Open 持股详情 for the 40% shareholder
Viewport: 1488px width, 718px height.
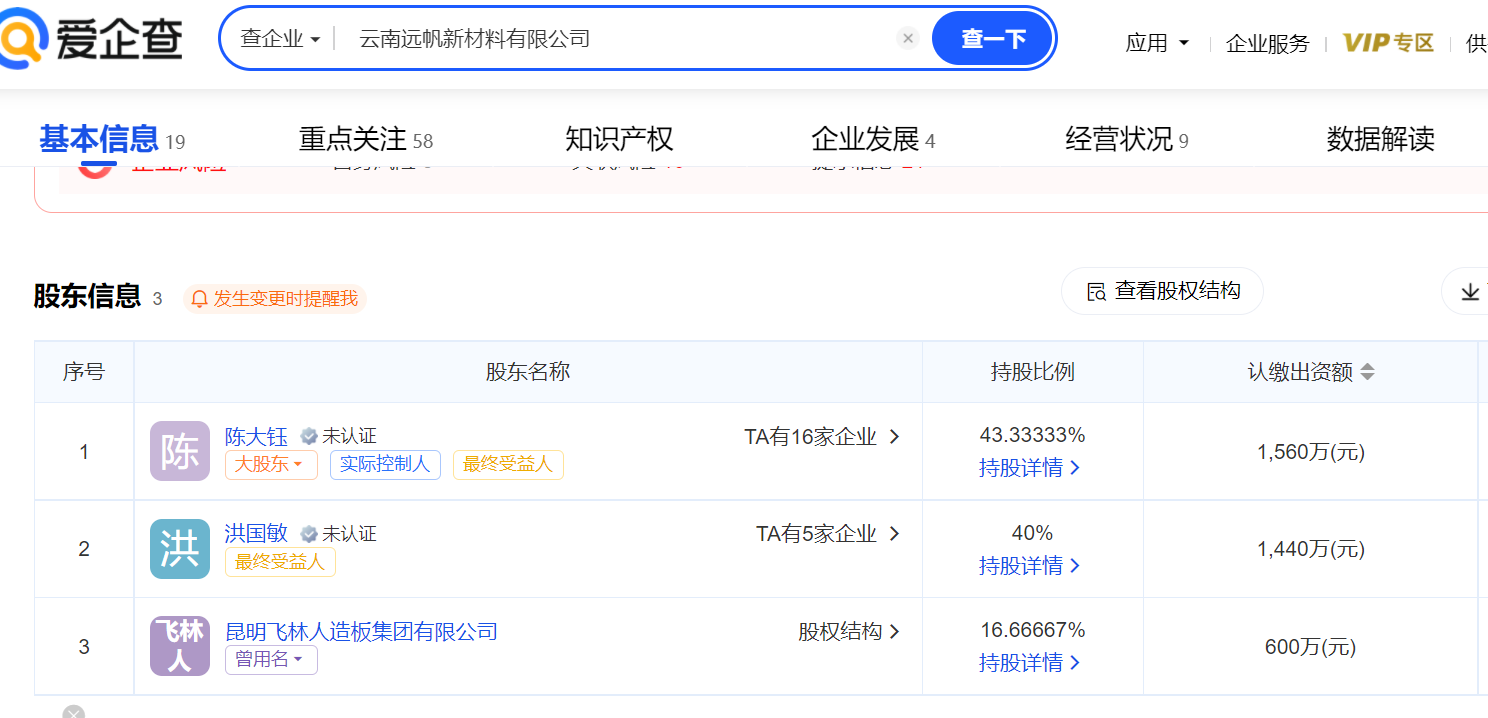point(1030,566)
